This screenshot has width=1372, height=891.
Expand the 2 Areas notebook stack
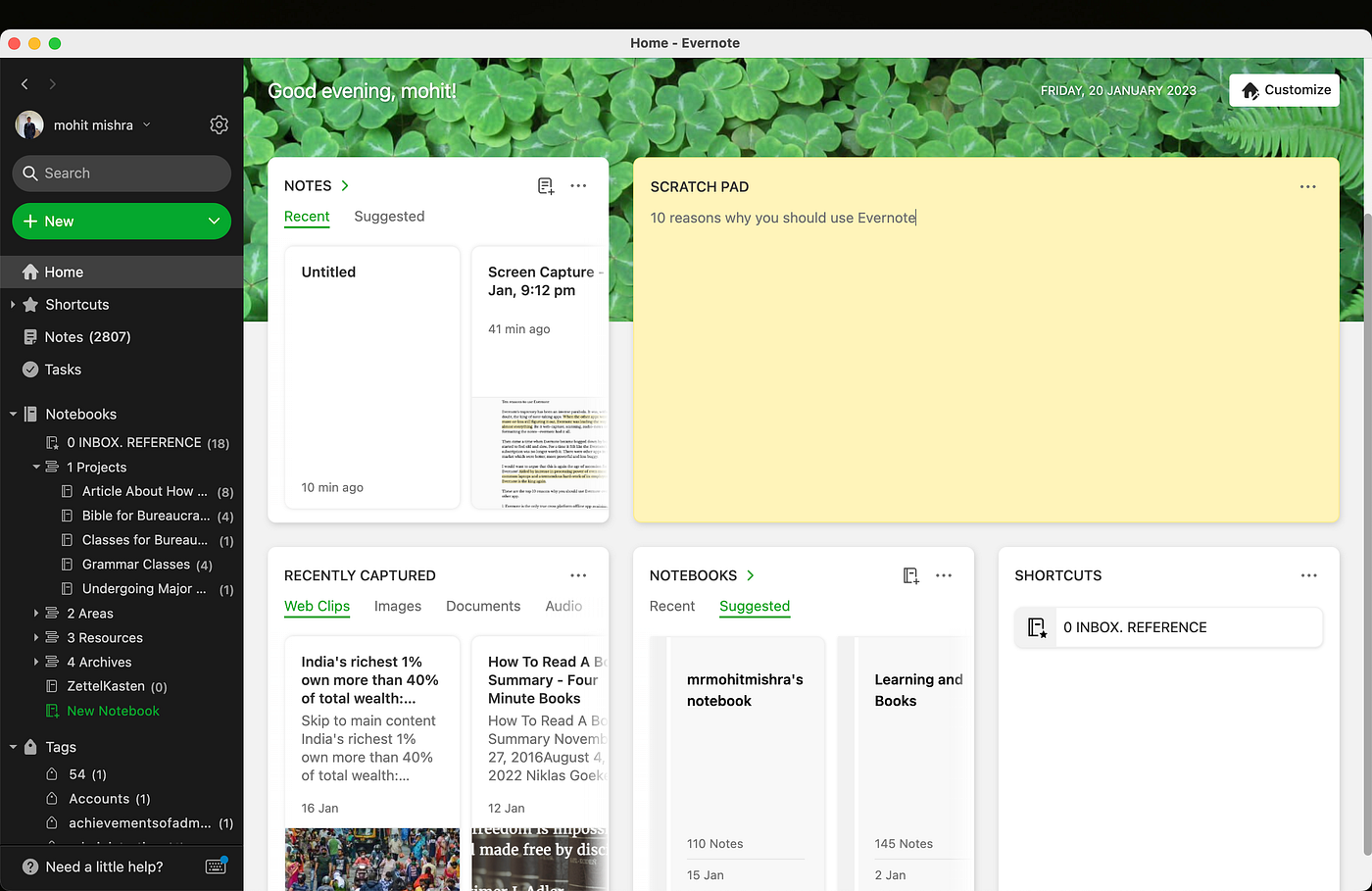tap(36, 614)
